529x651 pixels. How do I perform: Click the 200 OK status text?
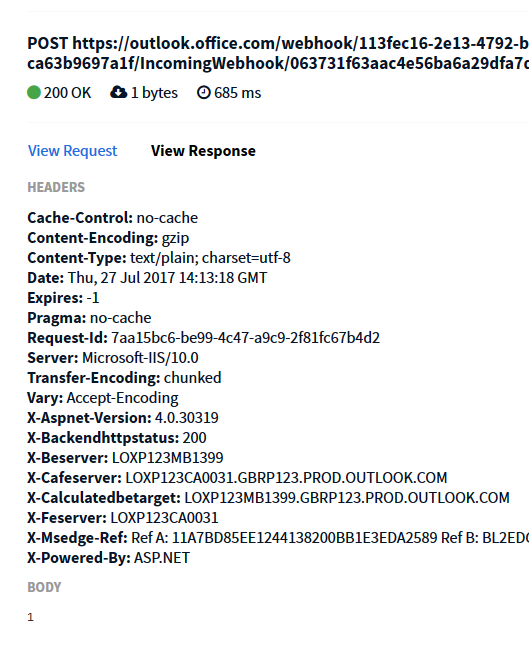(x=67, y=93)
